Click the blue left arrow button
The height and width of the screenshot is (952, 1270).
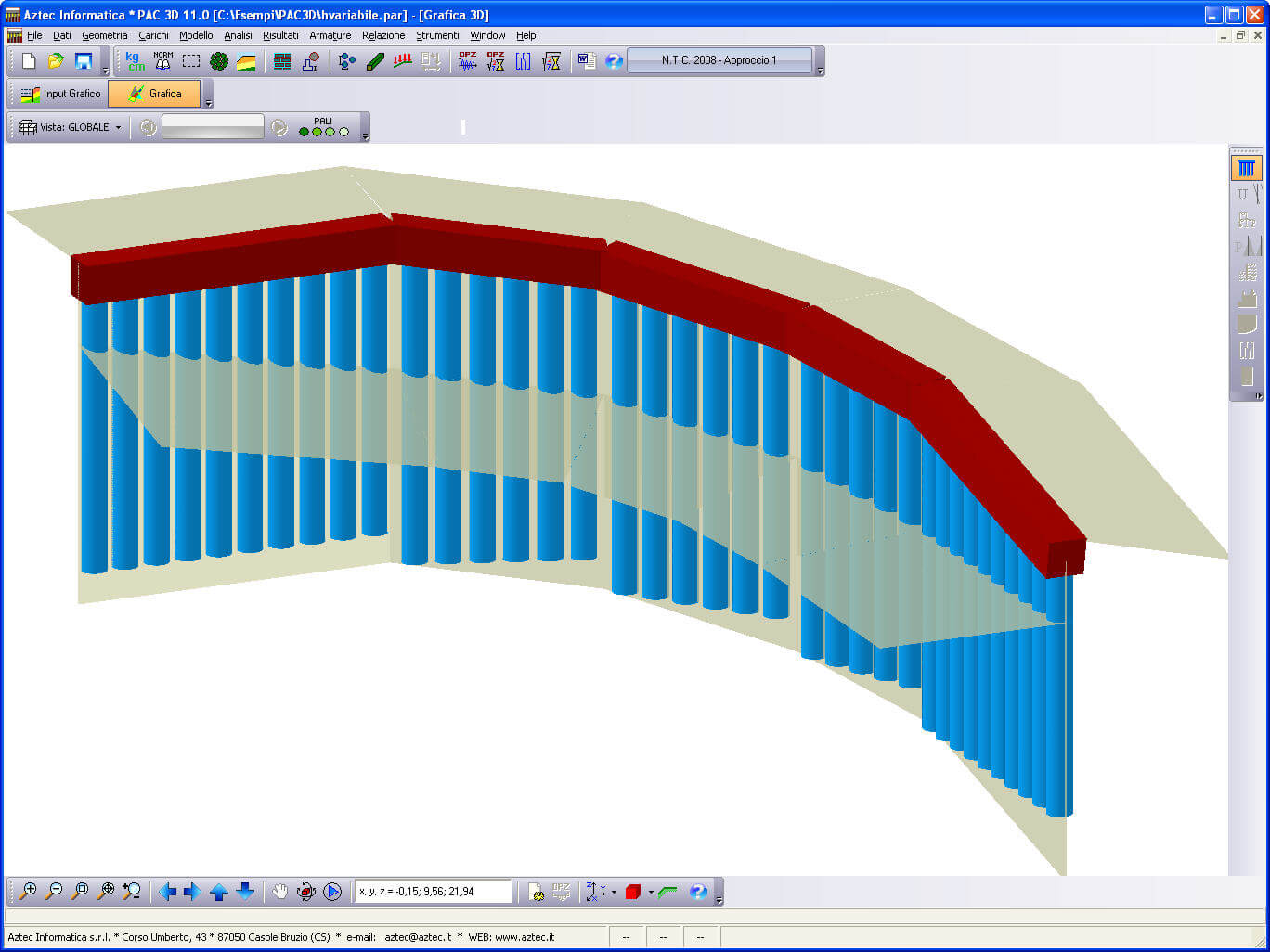167,892
